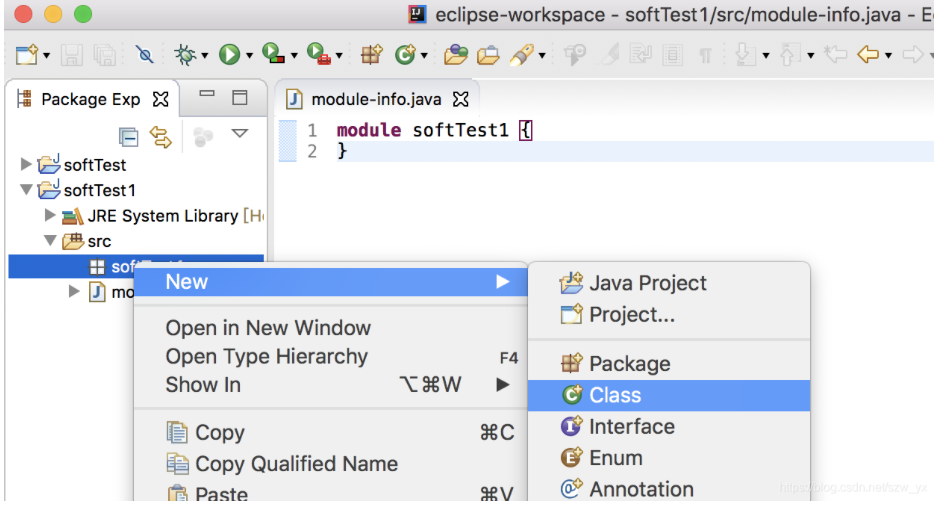934x510 pixels.
Task: Click Skip All Breakpoints toolbar icon
Action: pyautogui.click(x=145, y=55)
